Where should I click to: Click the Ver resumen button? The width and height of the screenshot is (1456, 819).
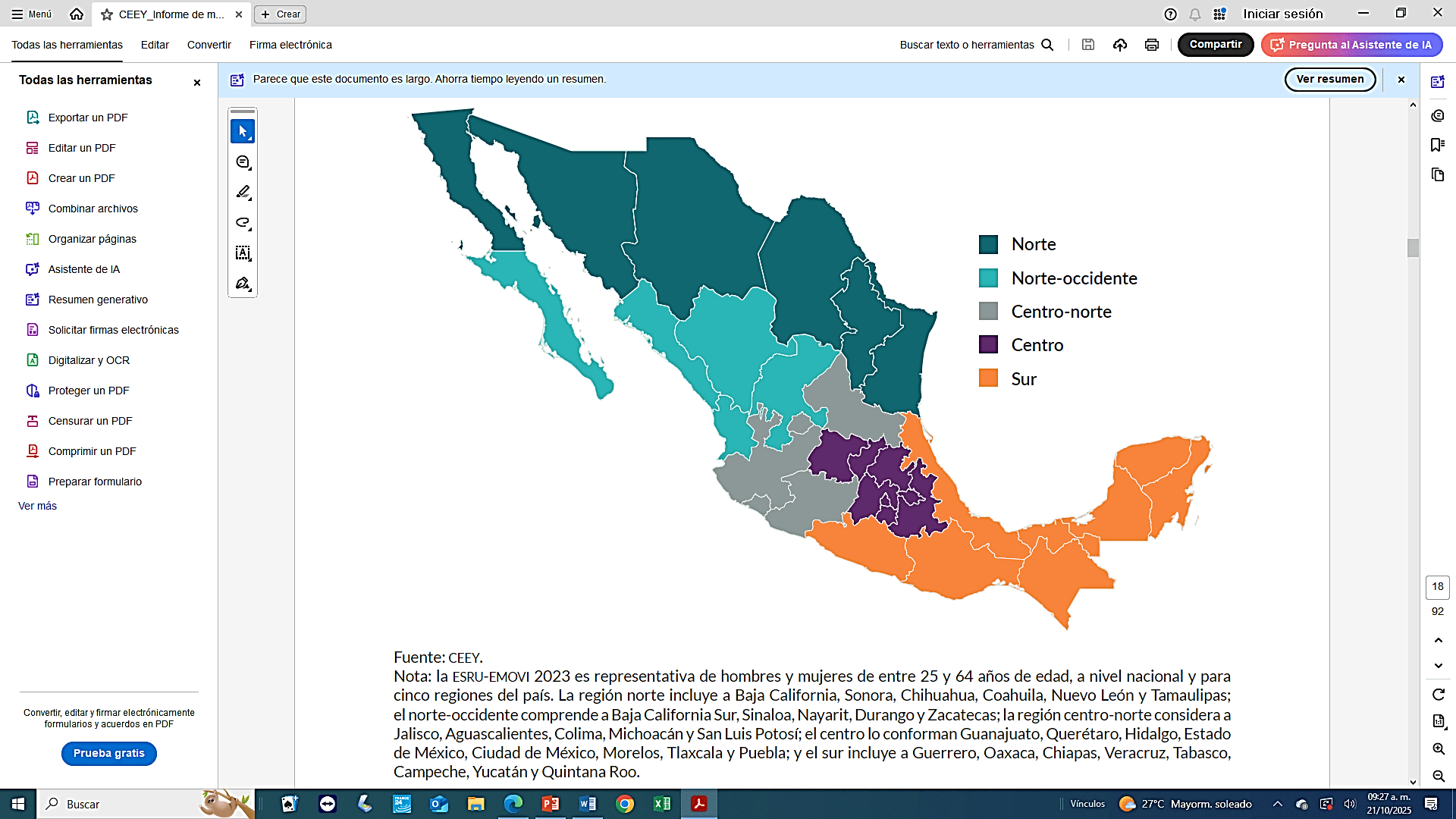tap(1329, 79)
